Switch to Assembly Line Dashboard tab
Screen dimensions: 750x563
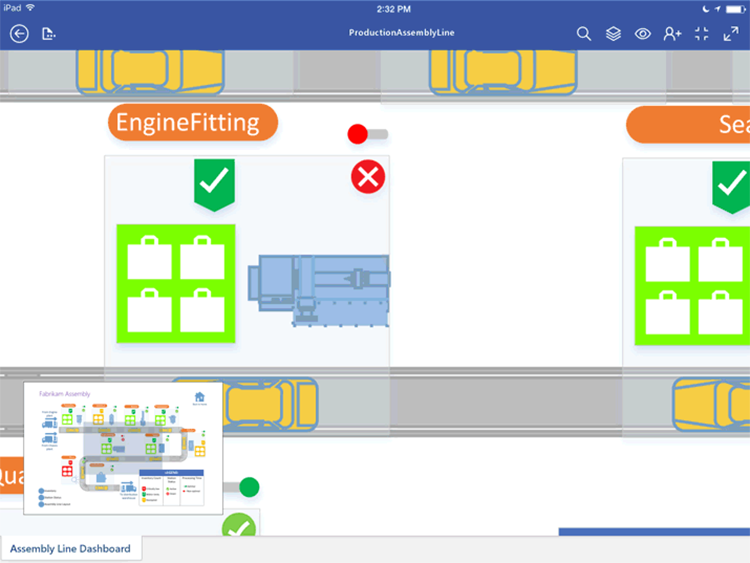[71, 549]
